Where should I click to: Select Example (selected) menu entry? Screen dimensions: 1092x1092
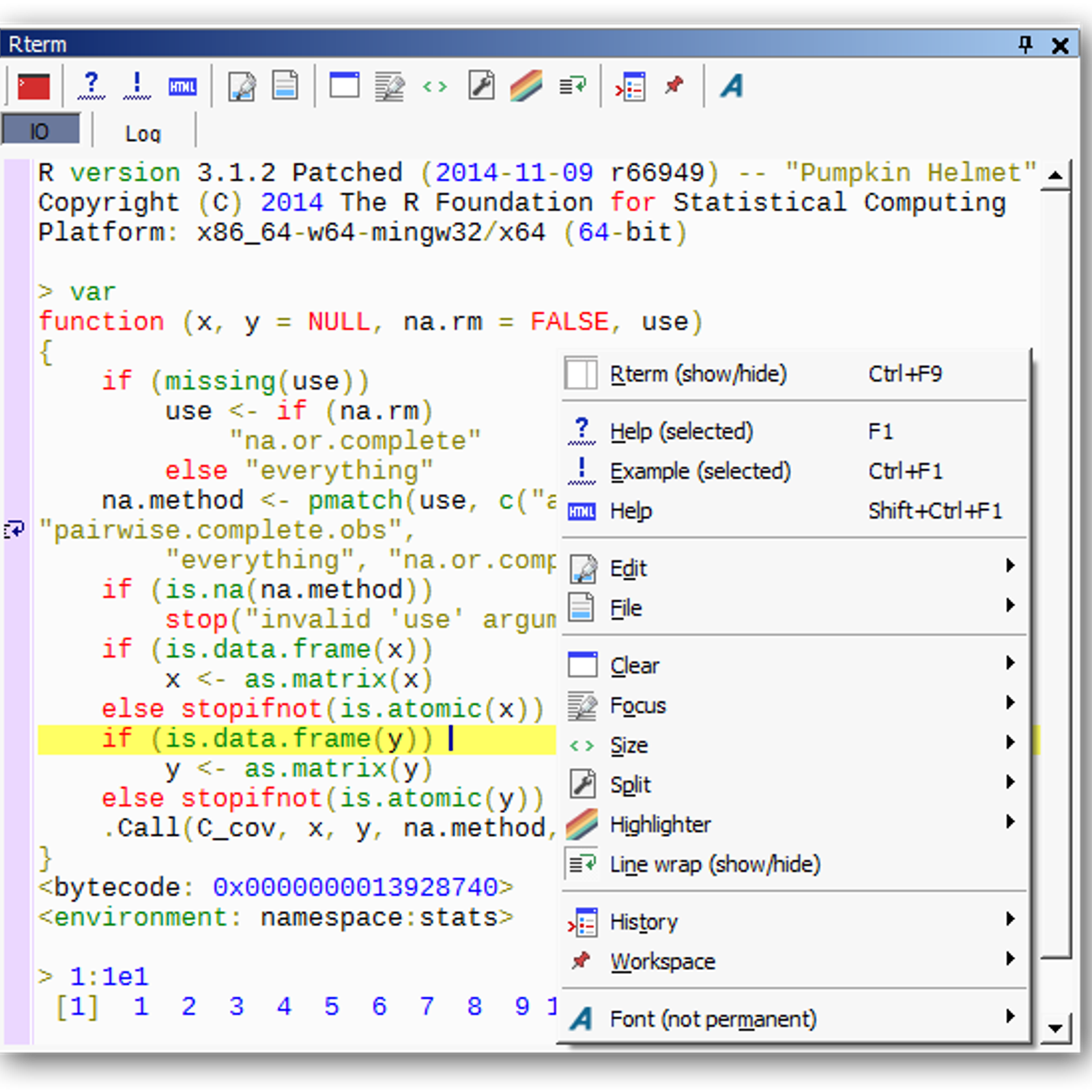click(794, 471)
